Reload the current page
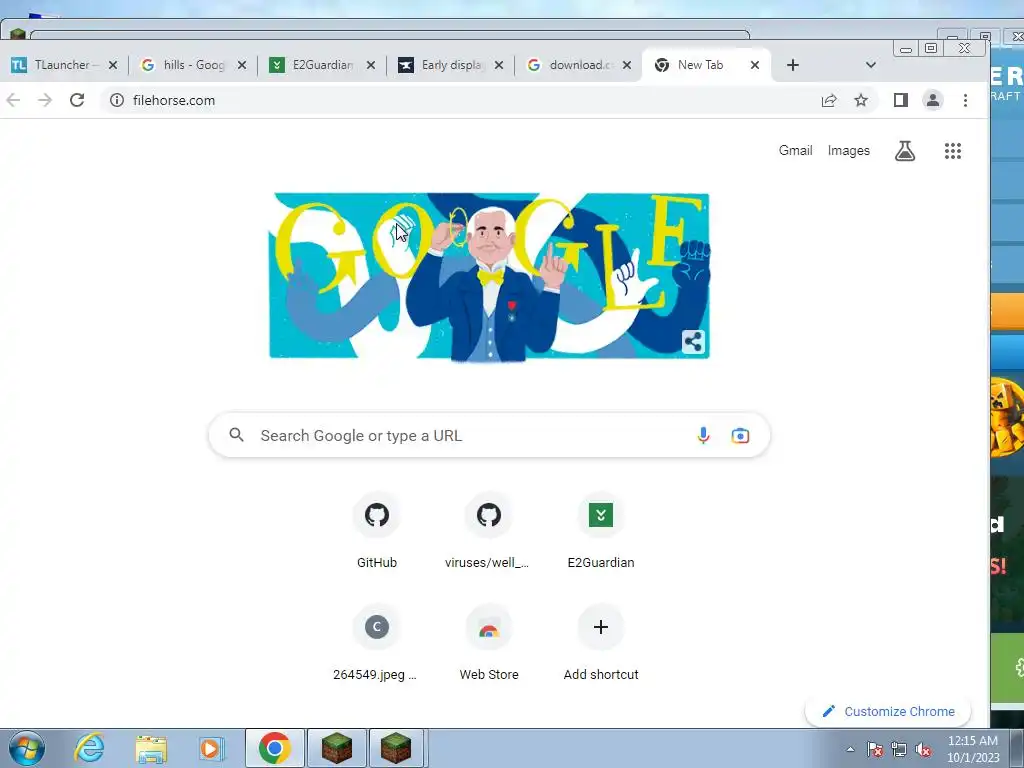Screen dimensions: 1024x768 point(77,100)
